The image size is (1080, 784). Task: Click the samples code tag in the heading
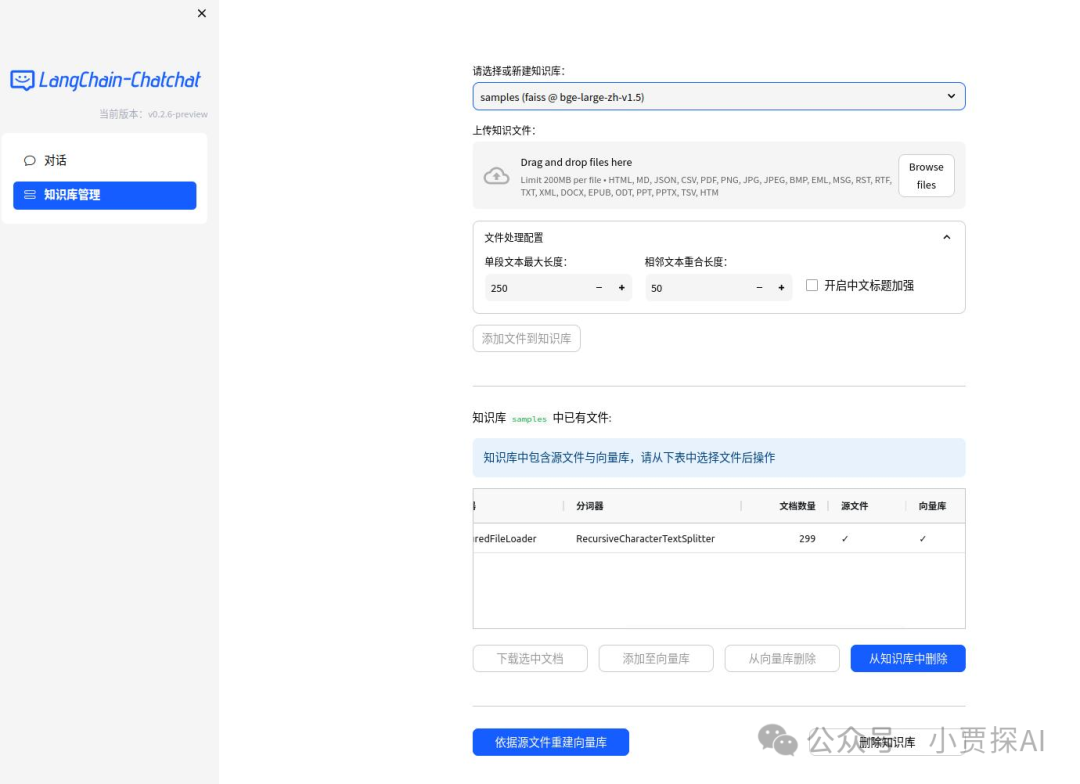[x=529, y=418]
